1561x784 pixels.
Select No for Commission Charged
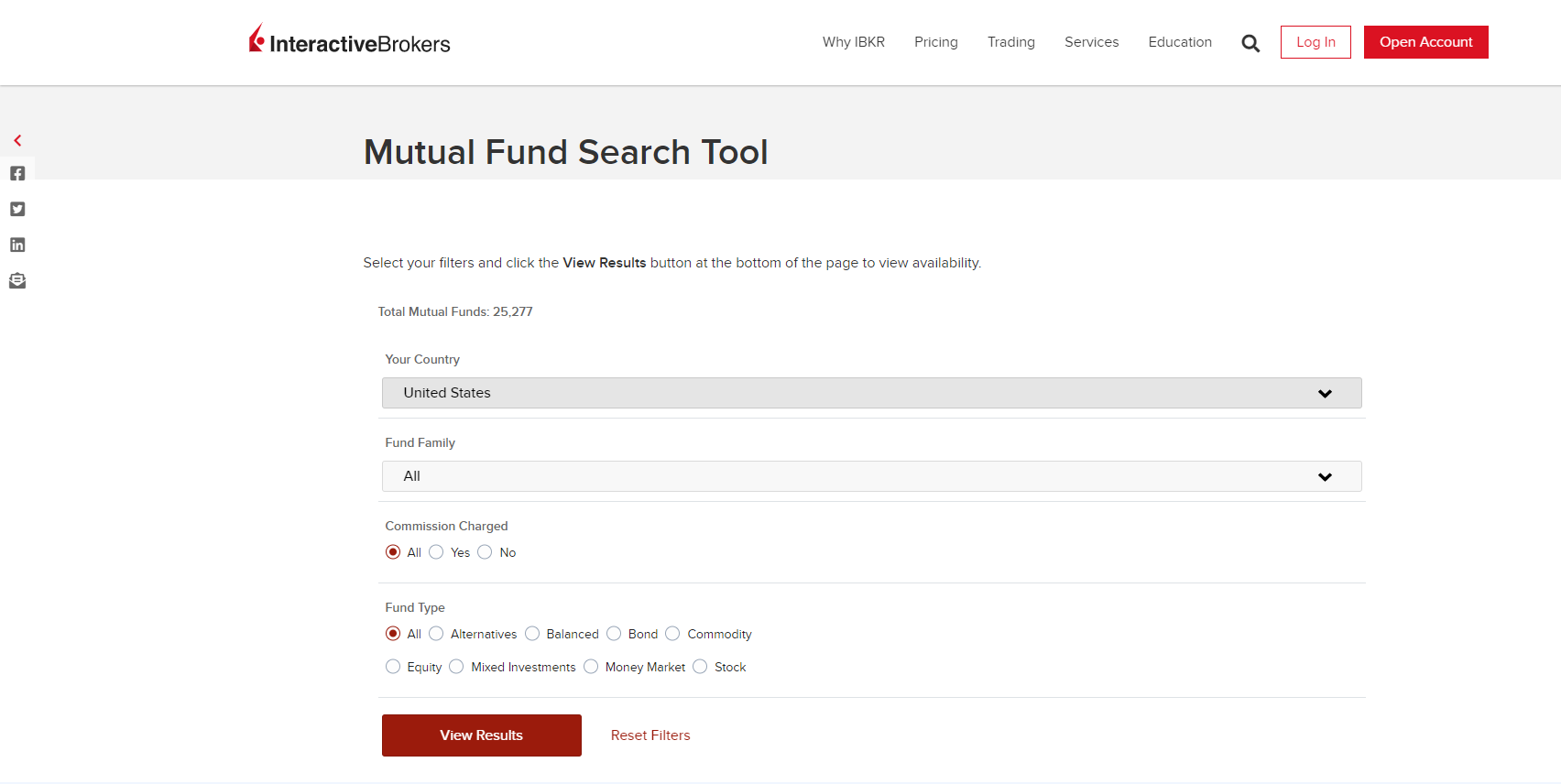click(486, 552)
